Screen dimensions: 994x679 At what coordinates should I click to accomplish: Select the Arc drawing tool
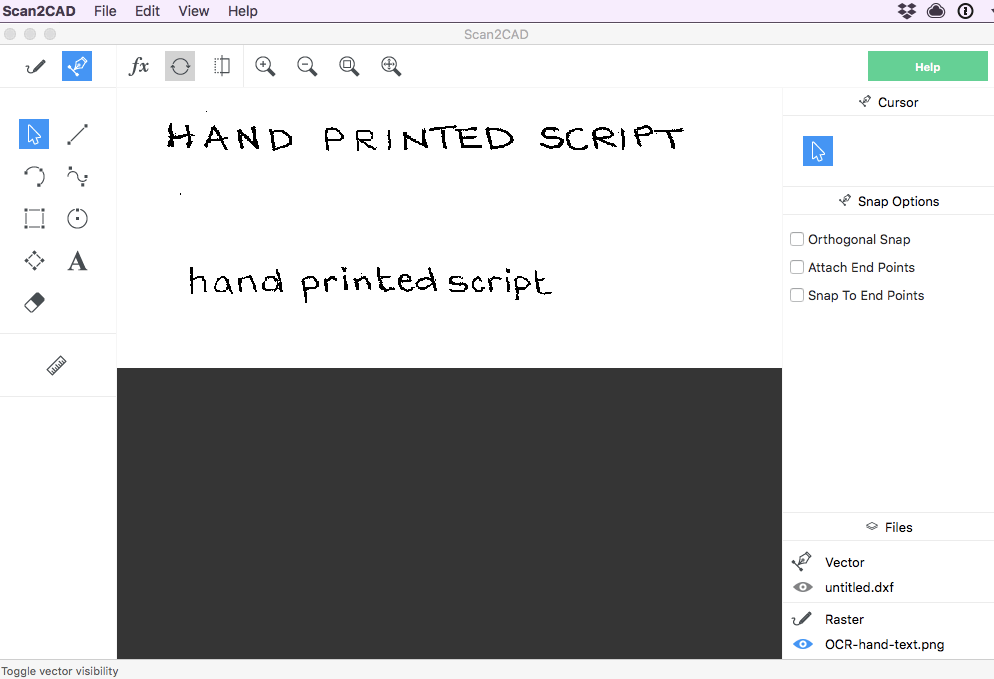pos(33,176)
